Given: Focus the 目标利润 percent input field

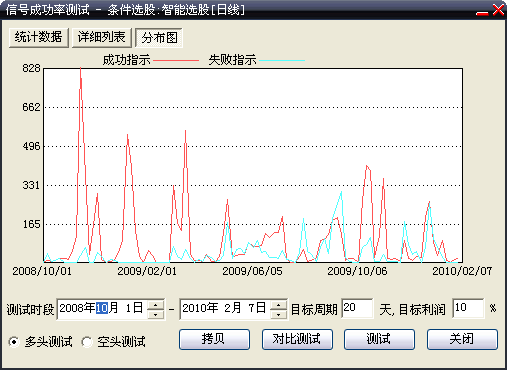Looking at the screenshot, I should pyautogui.click(x=468, y=308).
